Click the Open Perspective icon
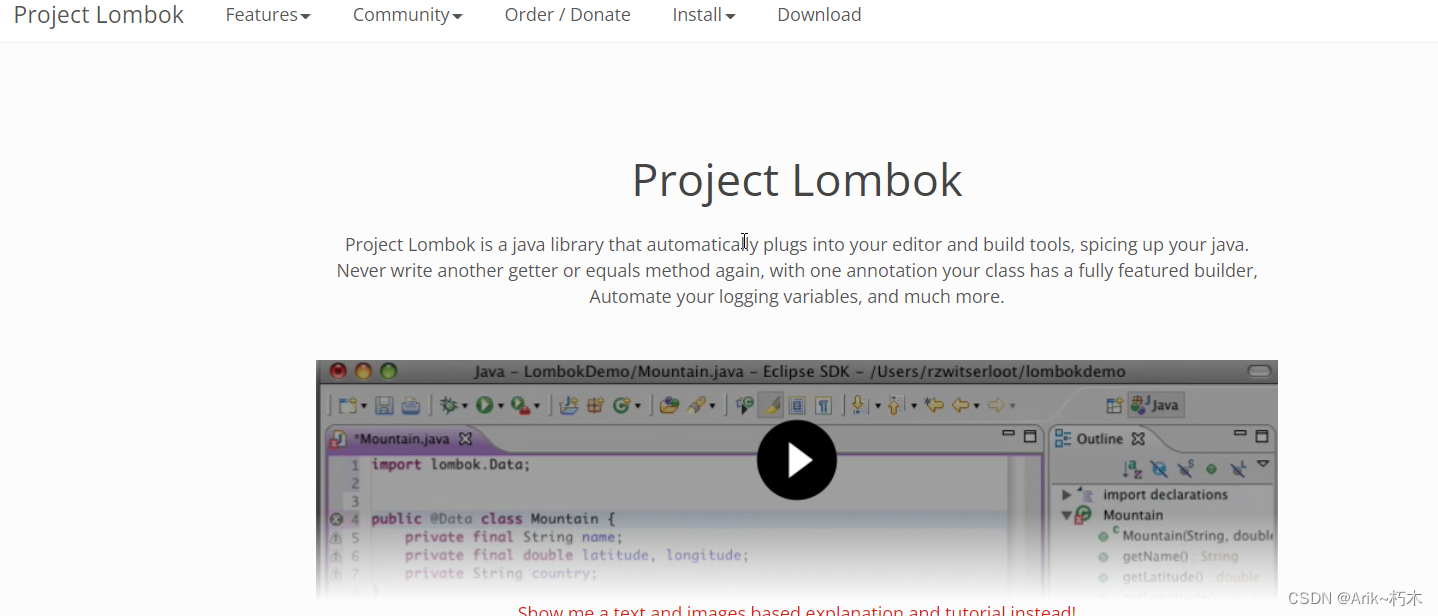Screen dimensions: 1438x616 click(x=1113, y=405)
